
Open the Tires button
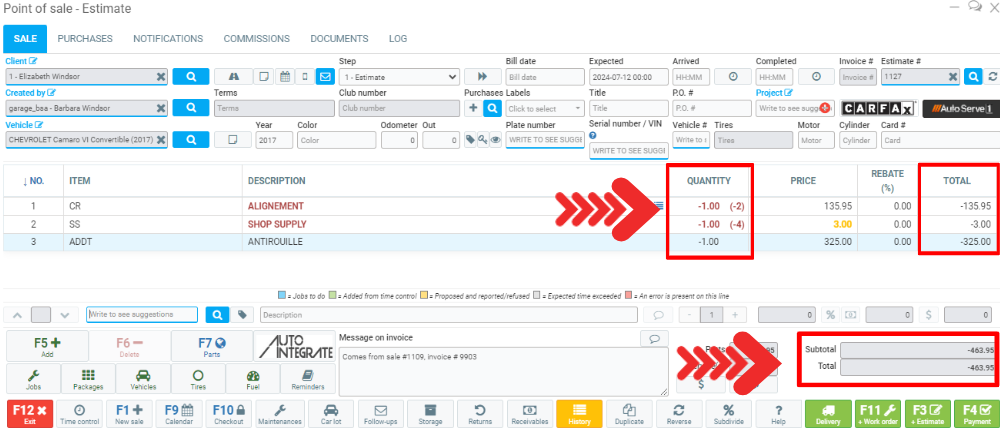196,378
